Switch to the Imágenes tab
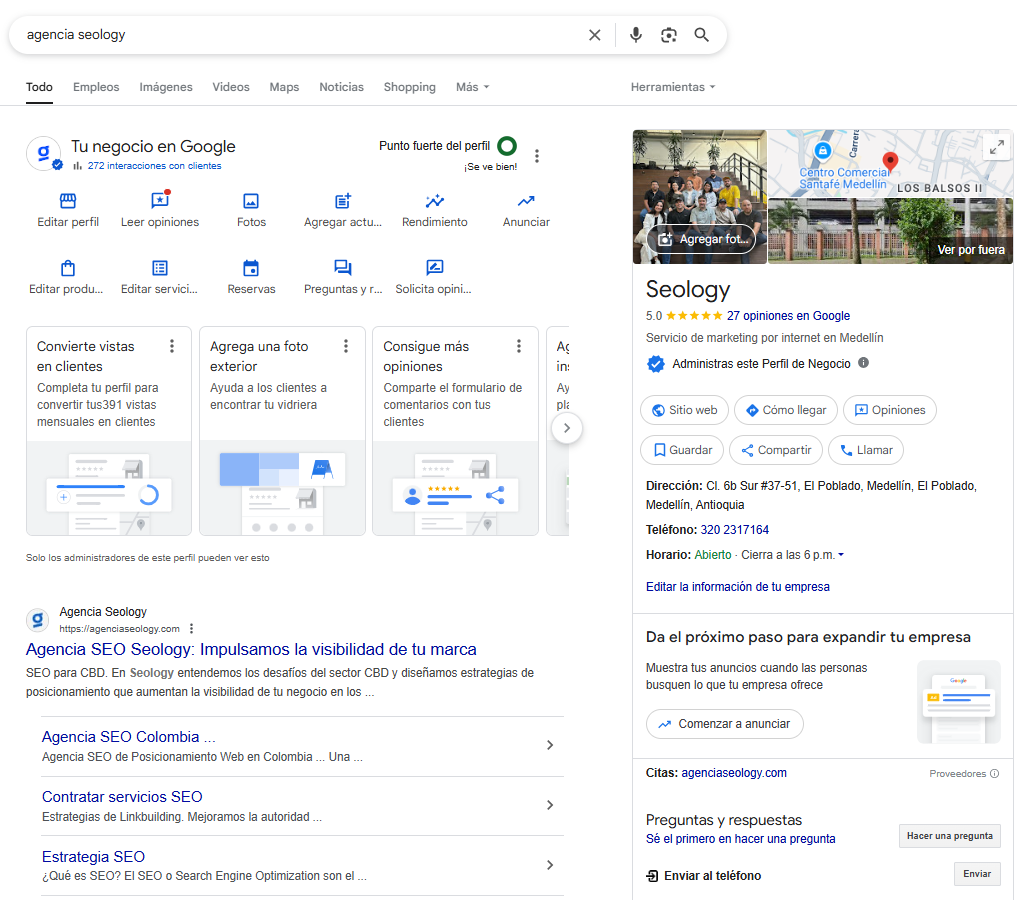This screenshot has width=1017, height=900. (166, 87)
